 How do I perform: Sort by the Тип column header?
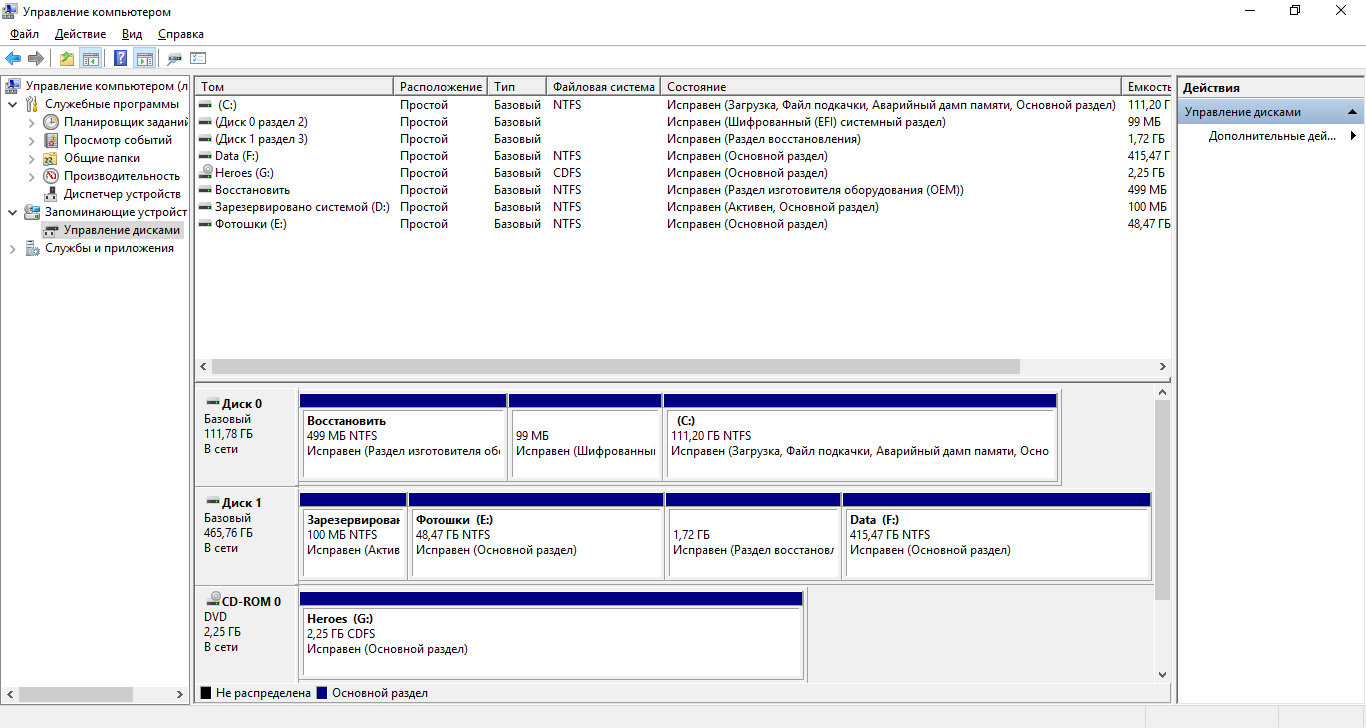(x=518, y=87)
